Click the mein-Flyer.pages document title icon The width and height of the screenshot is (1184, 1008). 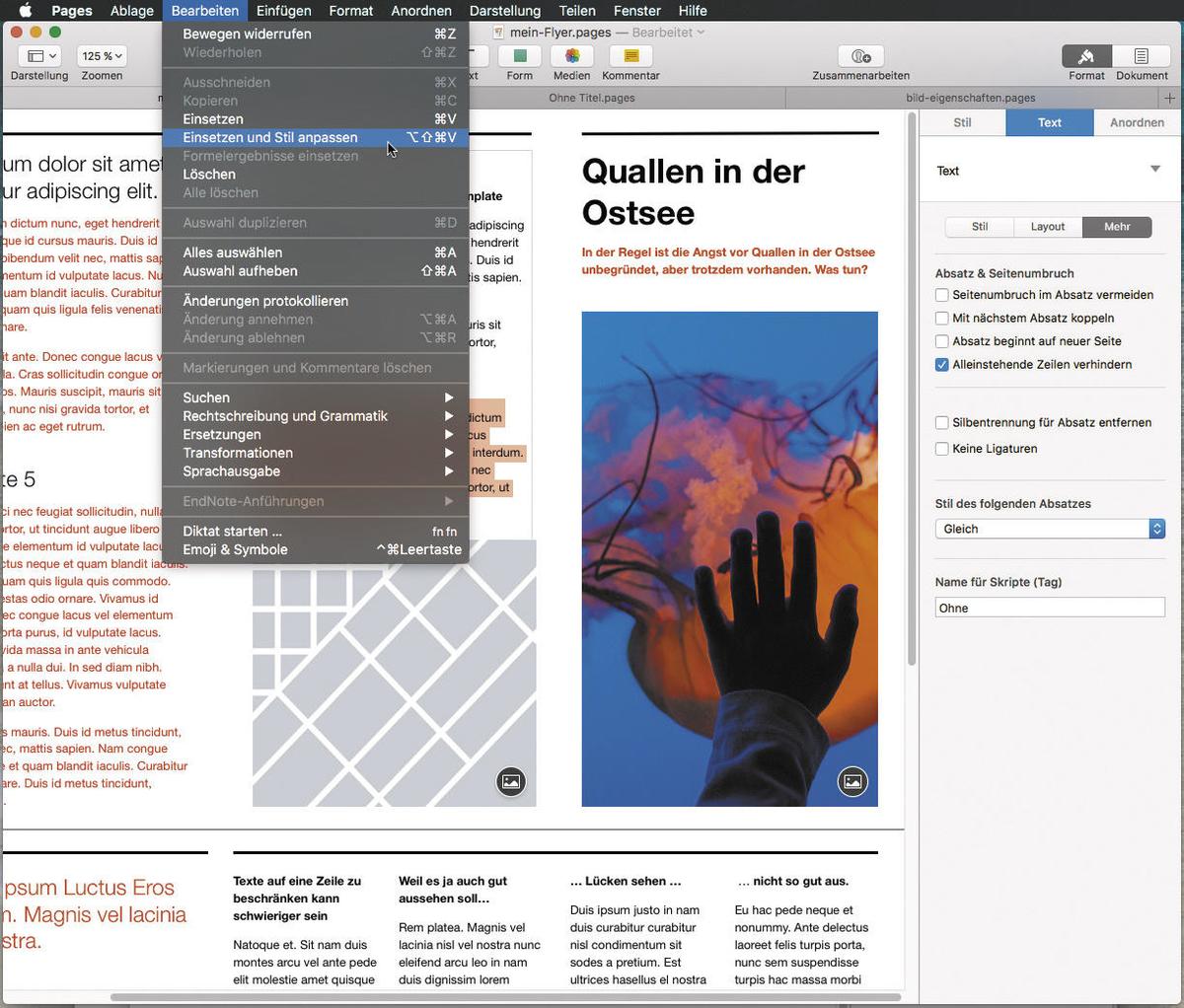pyautogui.click(x=499, y=33)
